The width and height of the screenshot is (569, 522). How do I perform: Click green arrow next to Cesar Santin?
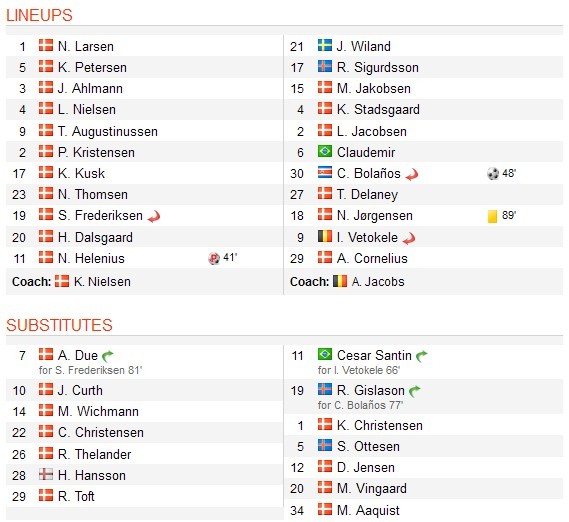tap(422, 356)
